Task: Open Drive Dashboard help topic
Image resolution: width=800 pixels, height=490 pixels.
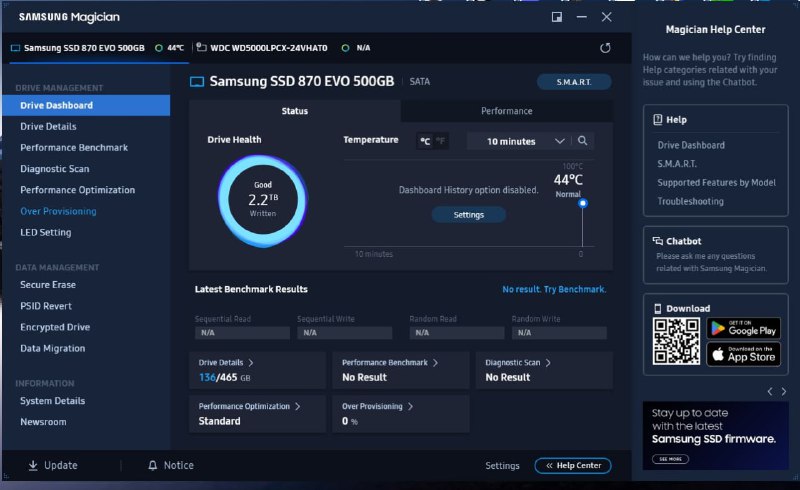Action: point(691,145)
